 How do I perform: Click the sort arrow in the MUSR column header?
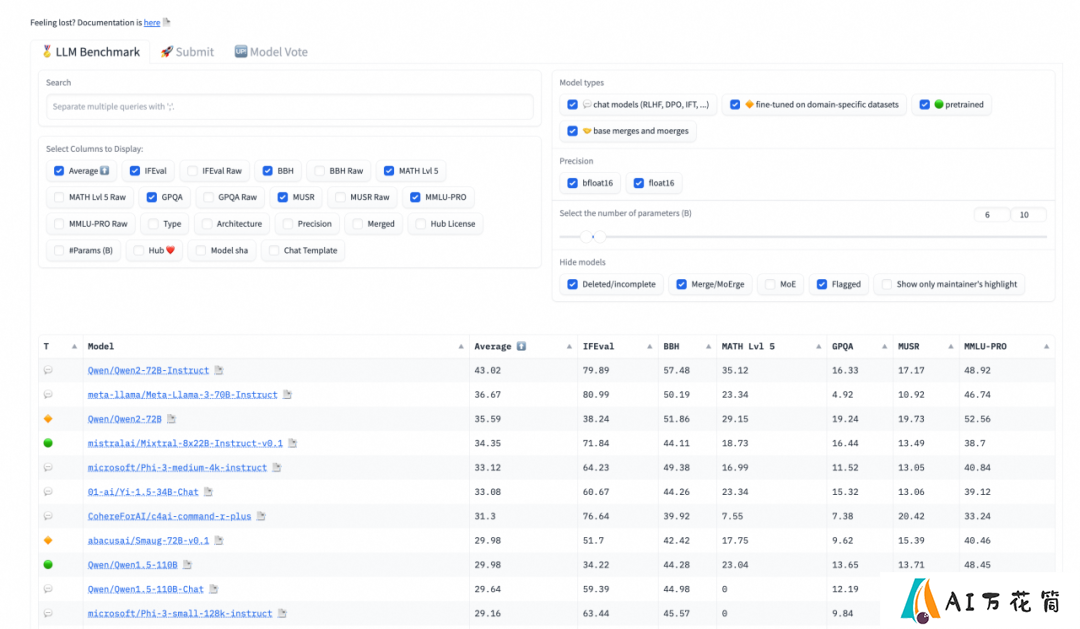tap(951, 347)
